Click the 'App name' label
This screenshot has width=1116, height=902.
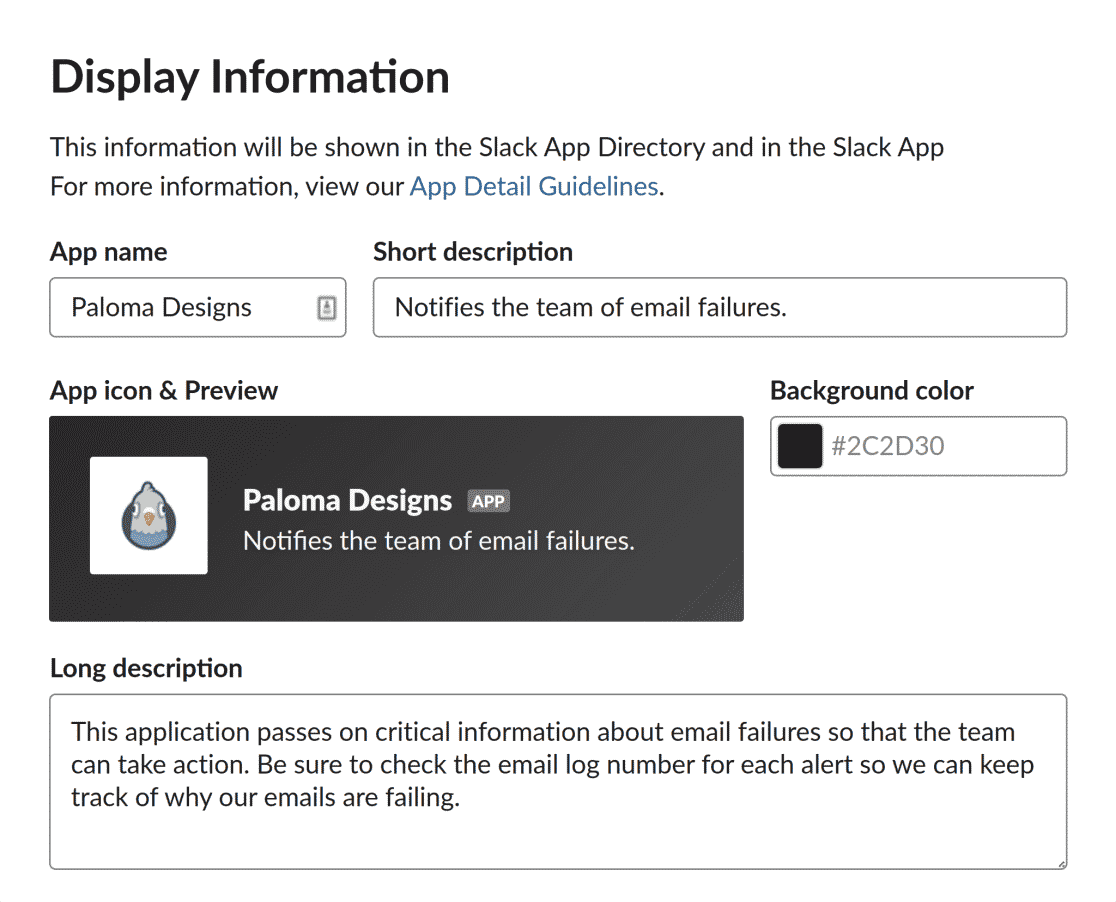click(108, 252)
